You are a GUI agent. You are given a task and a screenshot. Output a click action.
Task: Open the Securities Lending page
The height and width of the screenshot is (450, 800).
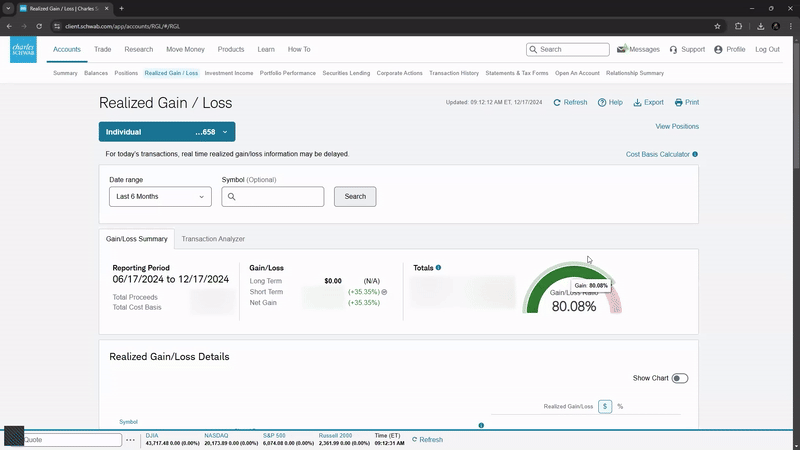(x=346, y=73)
